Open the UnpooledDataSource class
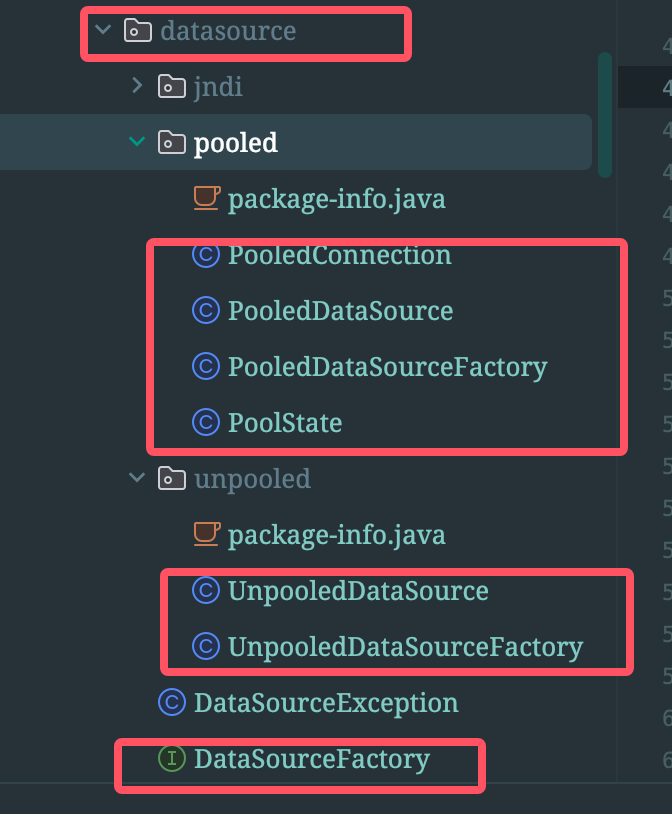Screen dimensions: 672x814 (x=358, y=591)
